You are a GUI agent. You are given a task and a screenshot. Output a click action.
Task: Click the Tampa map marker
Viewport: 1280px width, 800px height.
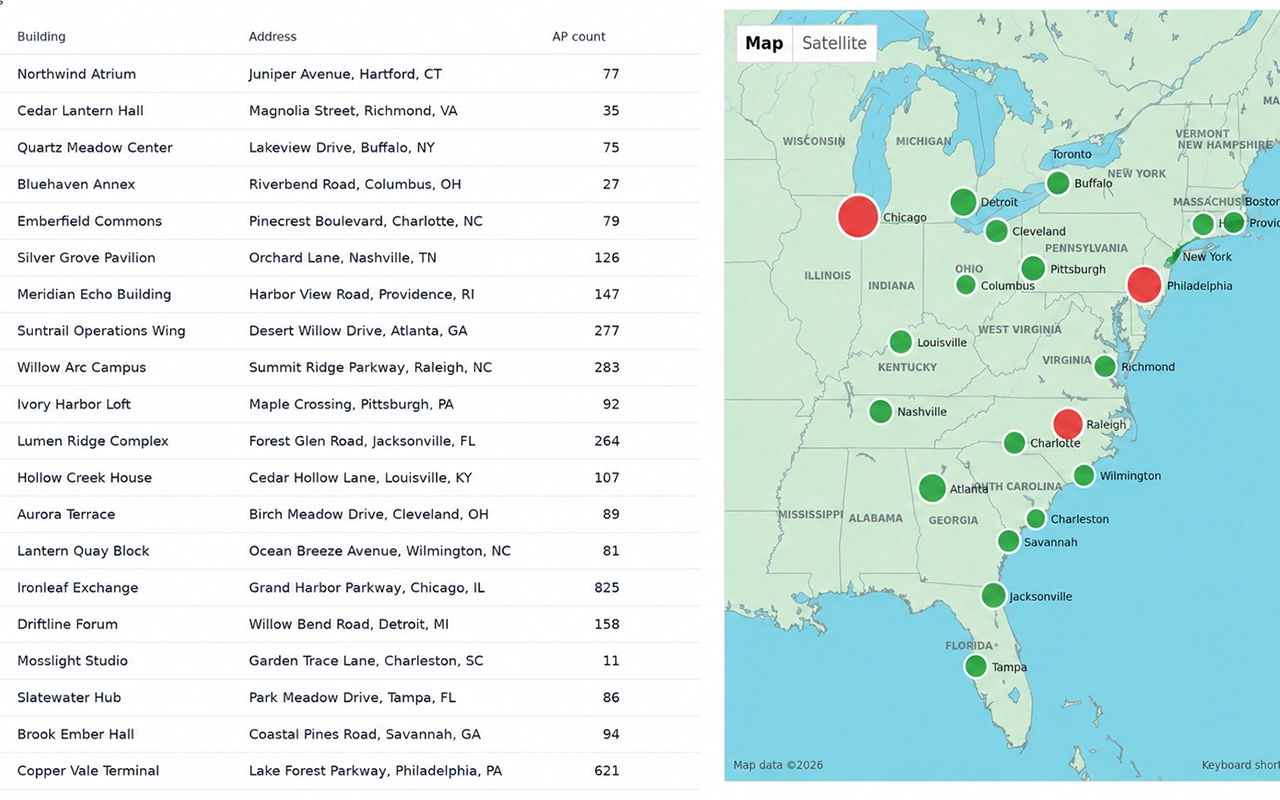pos(976,666)
